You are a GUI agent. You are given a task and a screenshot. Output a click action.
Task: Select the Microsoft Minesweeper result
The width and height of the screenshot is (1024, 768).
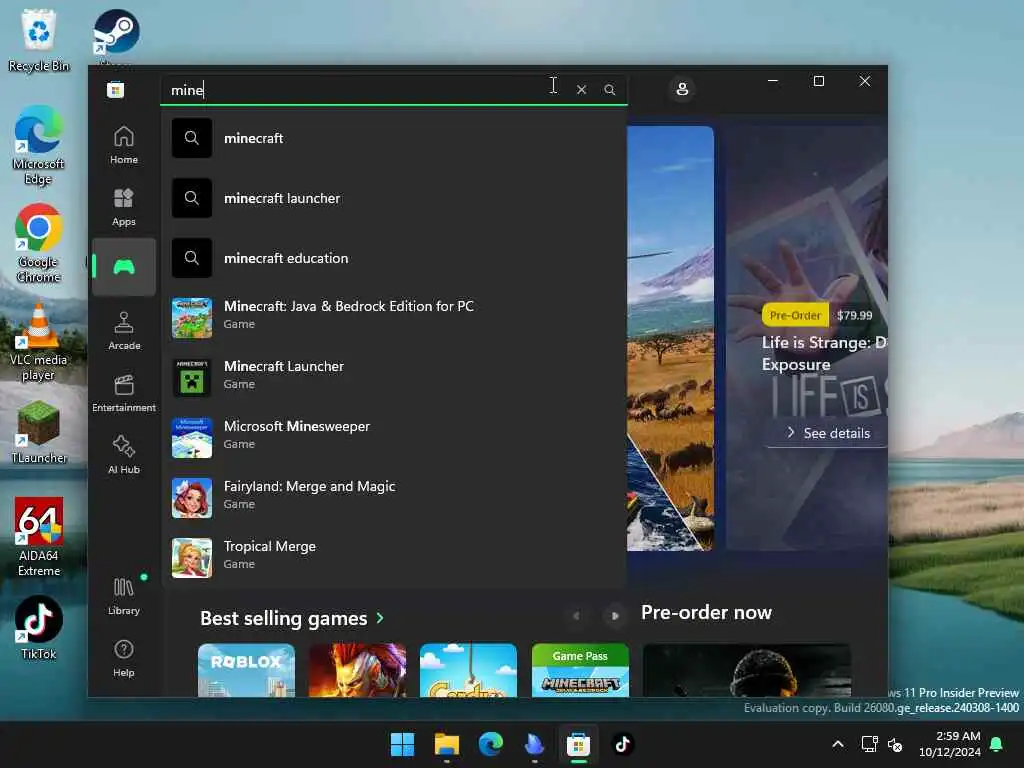click(394, 438)
